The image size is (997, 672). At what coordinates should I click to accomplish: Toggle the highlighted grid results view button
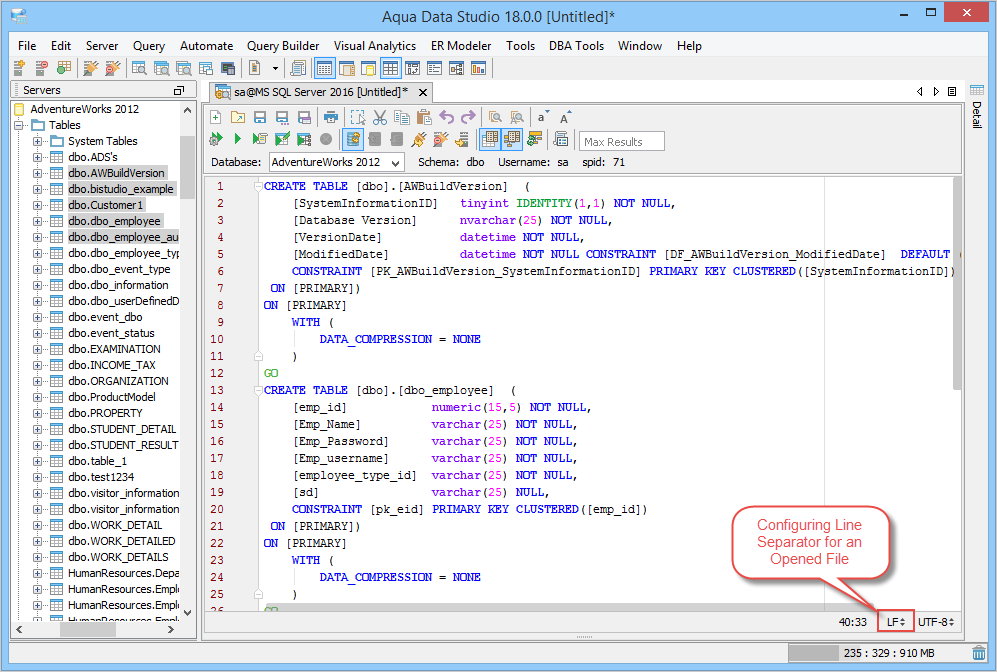(x=490, y=140)
